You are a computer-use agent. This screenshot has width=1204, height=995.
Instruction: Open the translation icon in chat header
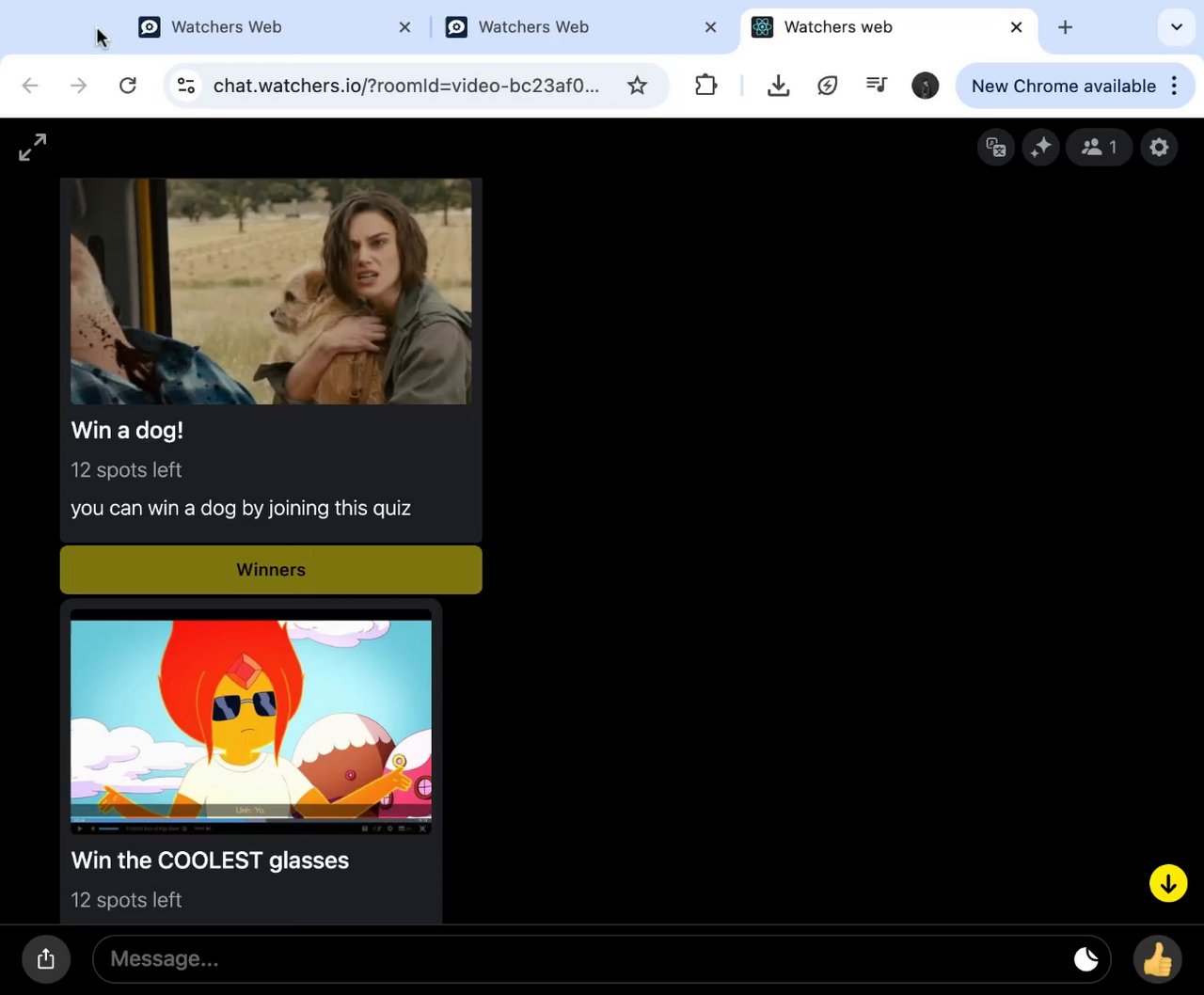(996, 147)
